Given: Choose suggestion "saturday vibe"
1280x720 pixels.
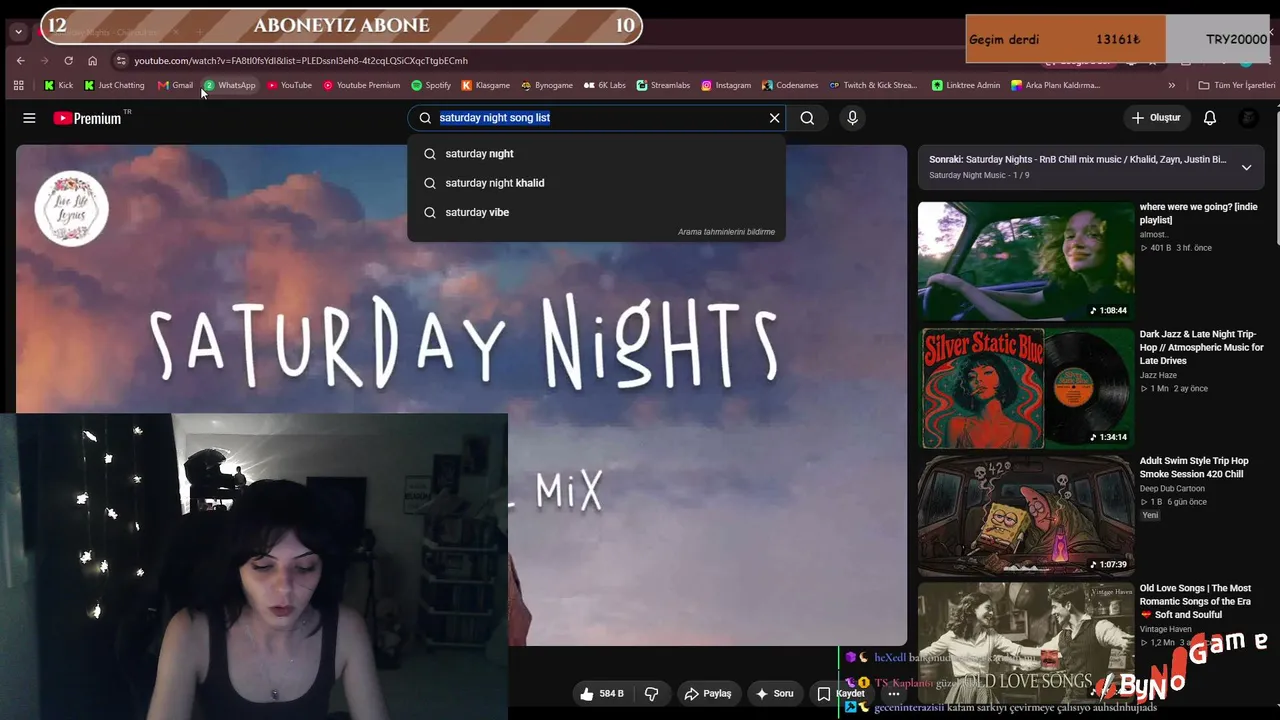Looking at the screenshot, I should click(x=596, y=212).
